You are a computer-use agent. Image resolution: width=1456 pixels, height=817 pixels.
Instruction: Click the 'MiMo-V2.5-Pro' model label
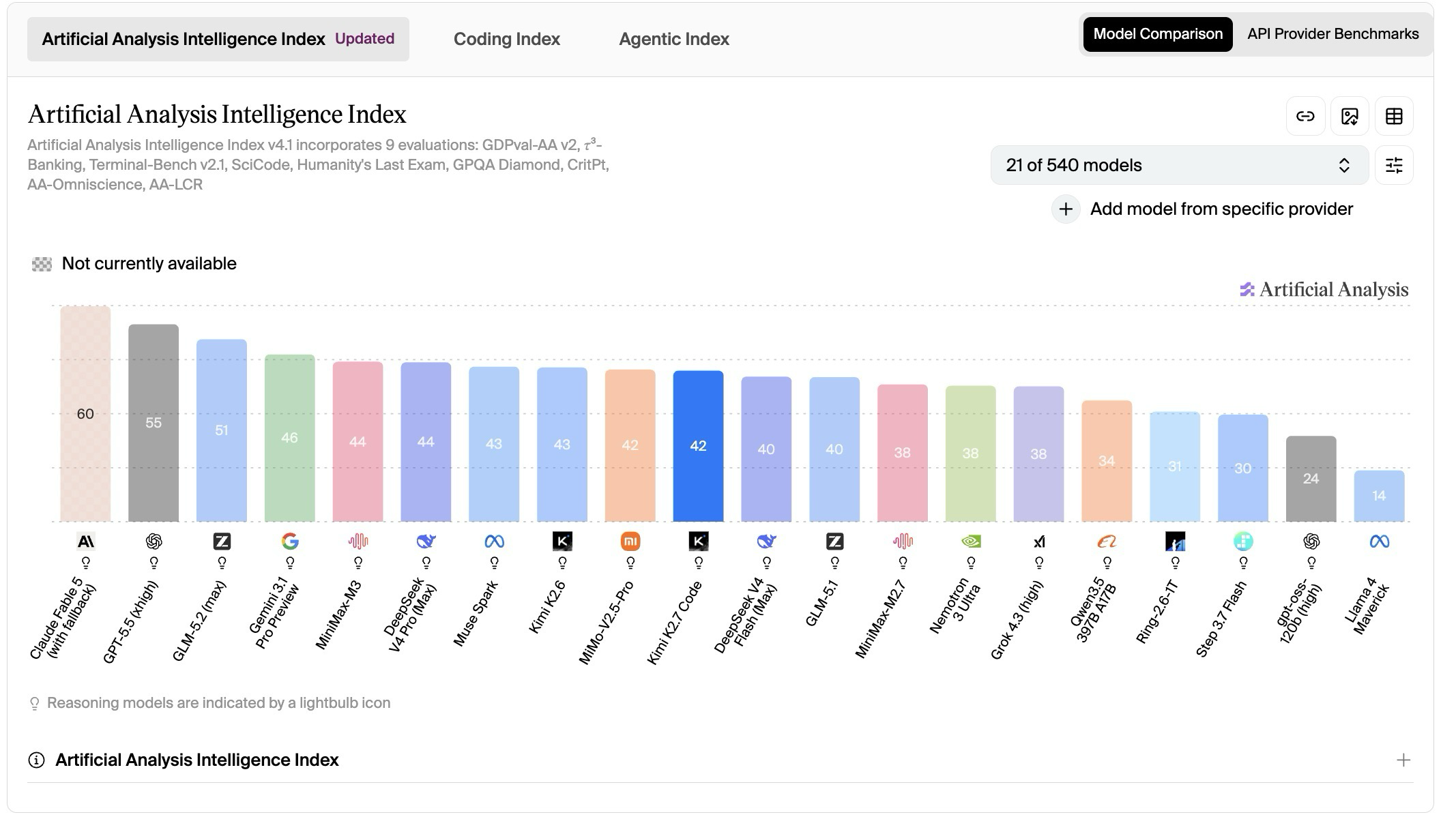[606, 622]
